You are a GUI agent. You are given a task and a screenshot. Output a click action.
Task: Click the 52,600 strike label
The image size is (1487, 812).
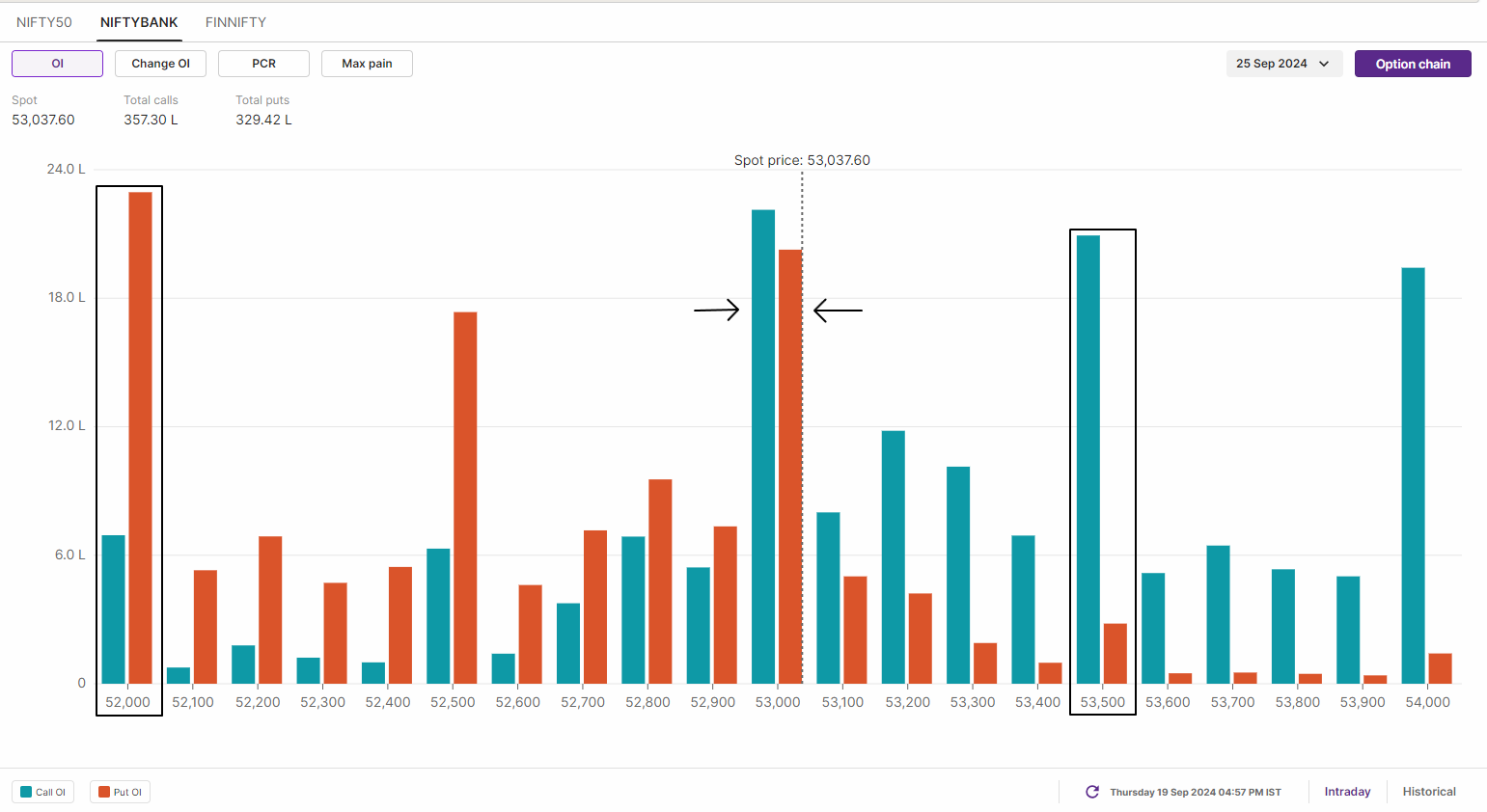point(518,702)
